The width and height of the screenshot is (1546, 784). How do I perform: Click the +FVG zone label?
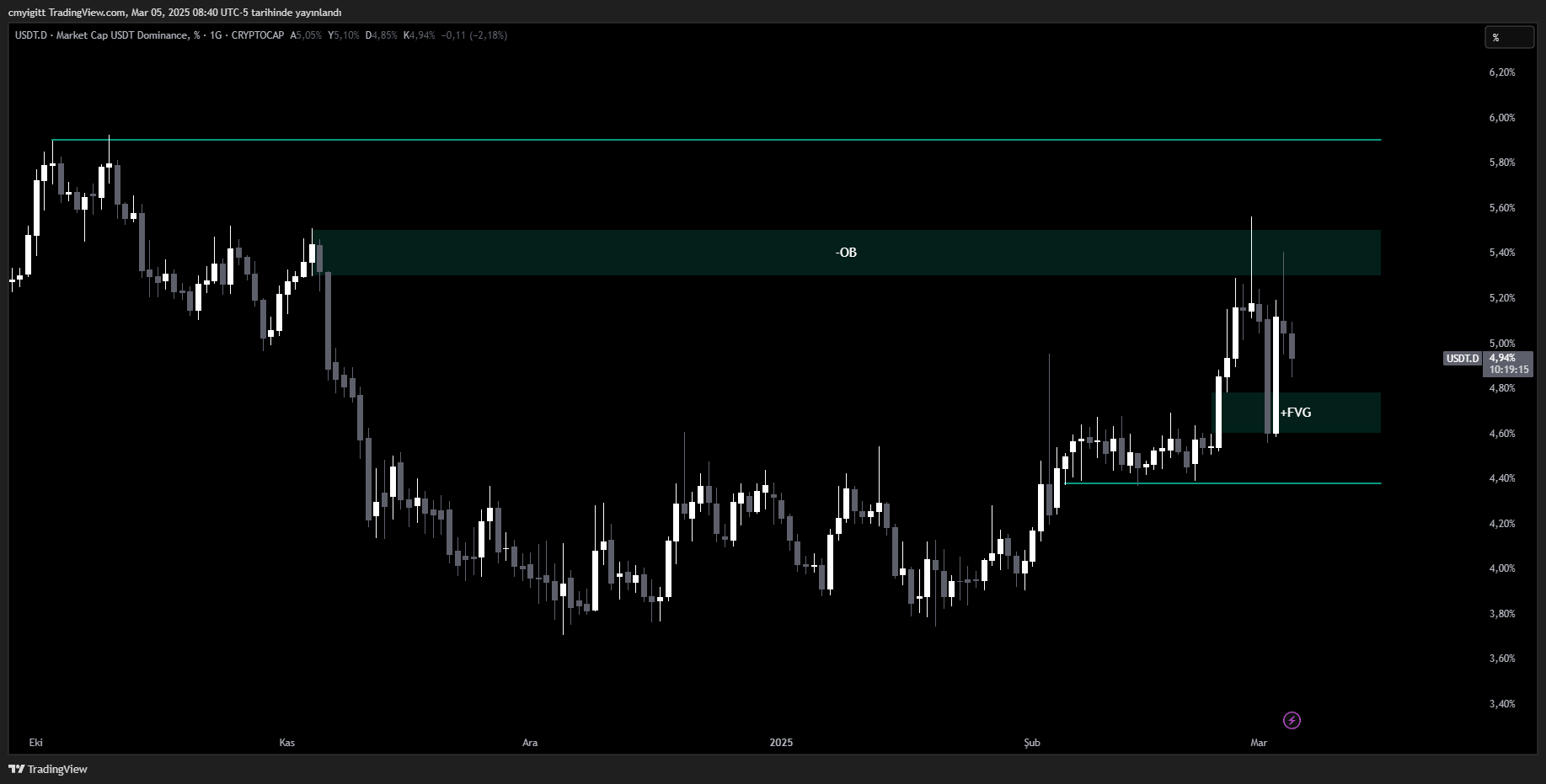1296,413
